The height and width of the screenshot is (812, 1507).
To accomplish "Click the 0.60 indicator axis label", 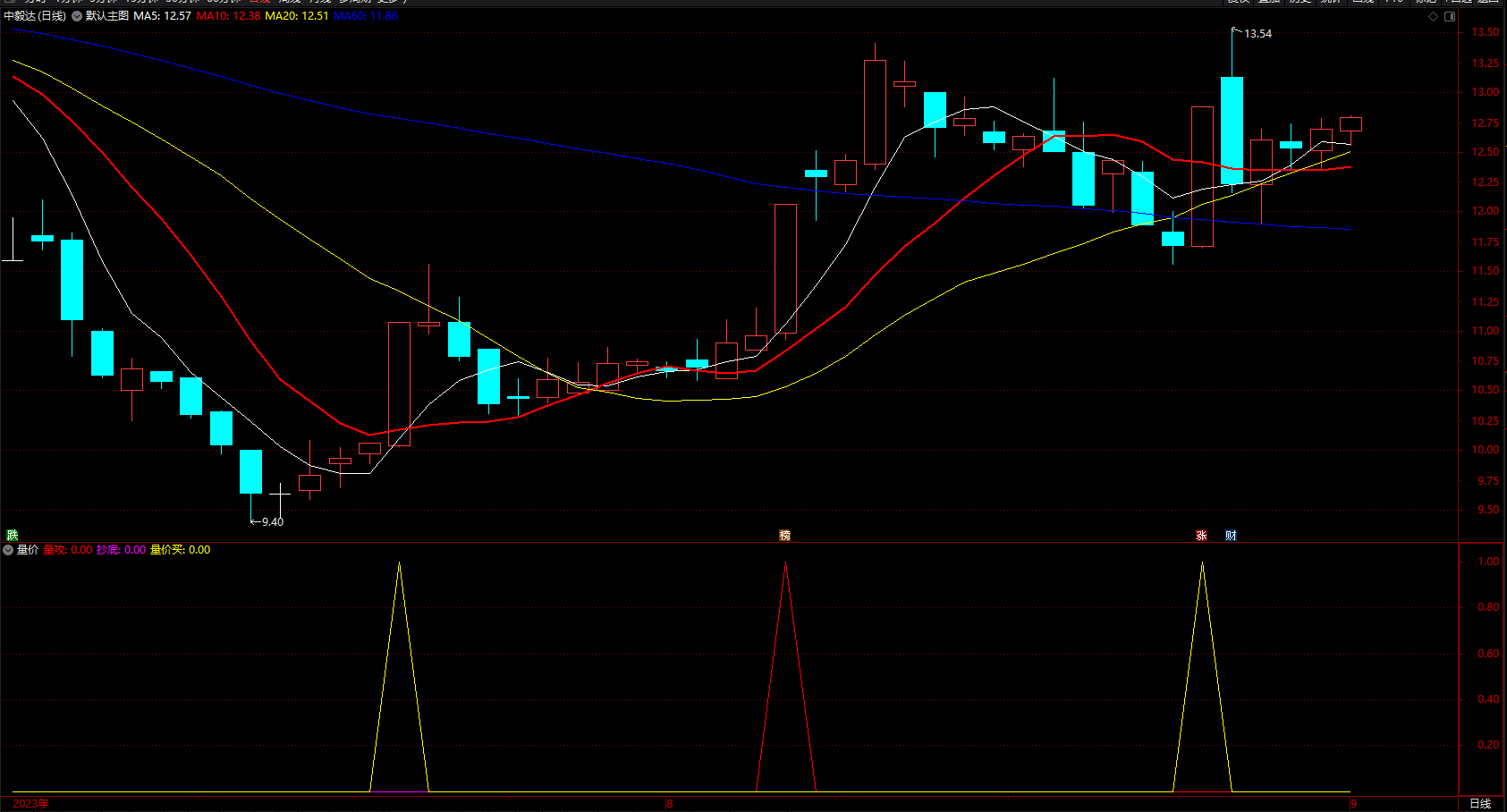I will (x=1488, y=654).
